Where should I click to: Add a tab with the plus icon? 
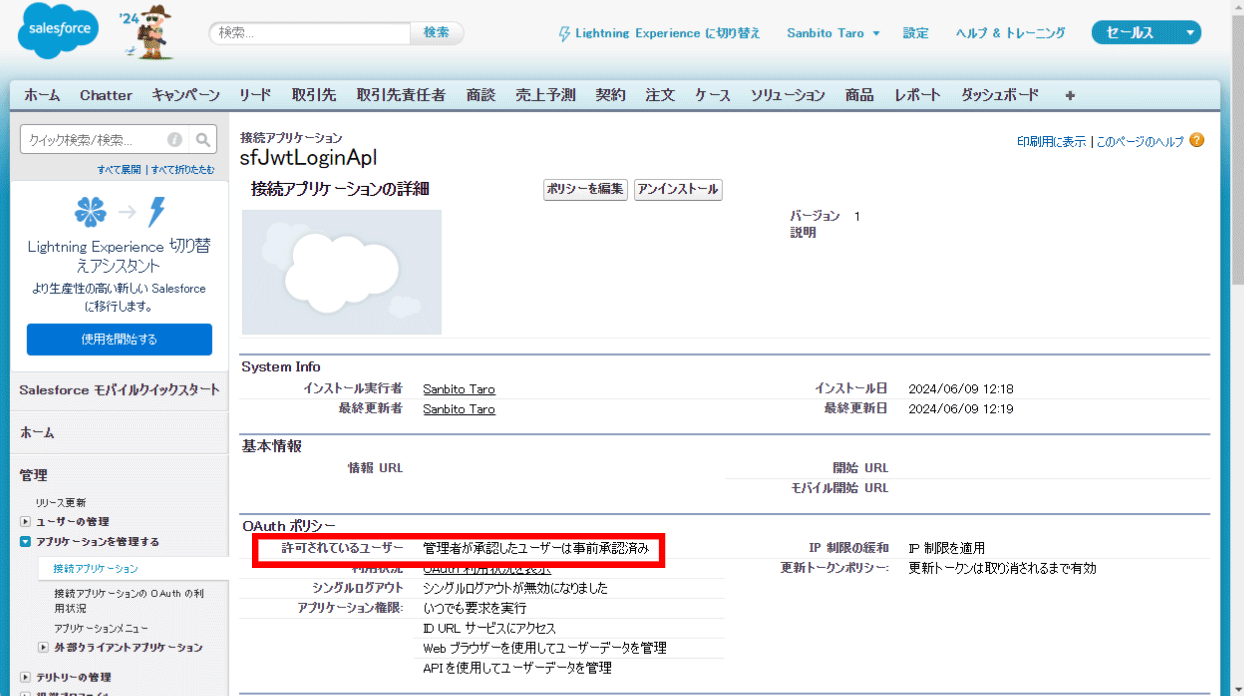pos(1070,96)
